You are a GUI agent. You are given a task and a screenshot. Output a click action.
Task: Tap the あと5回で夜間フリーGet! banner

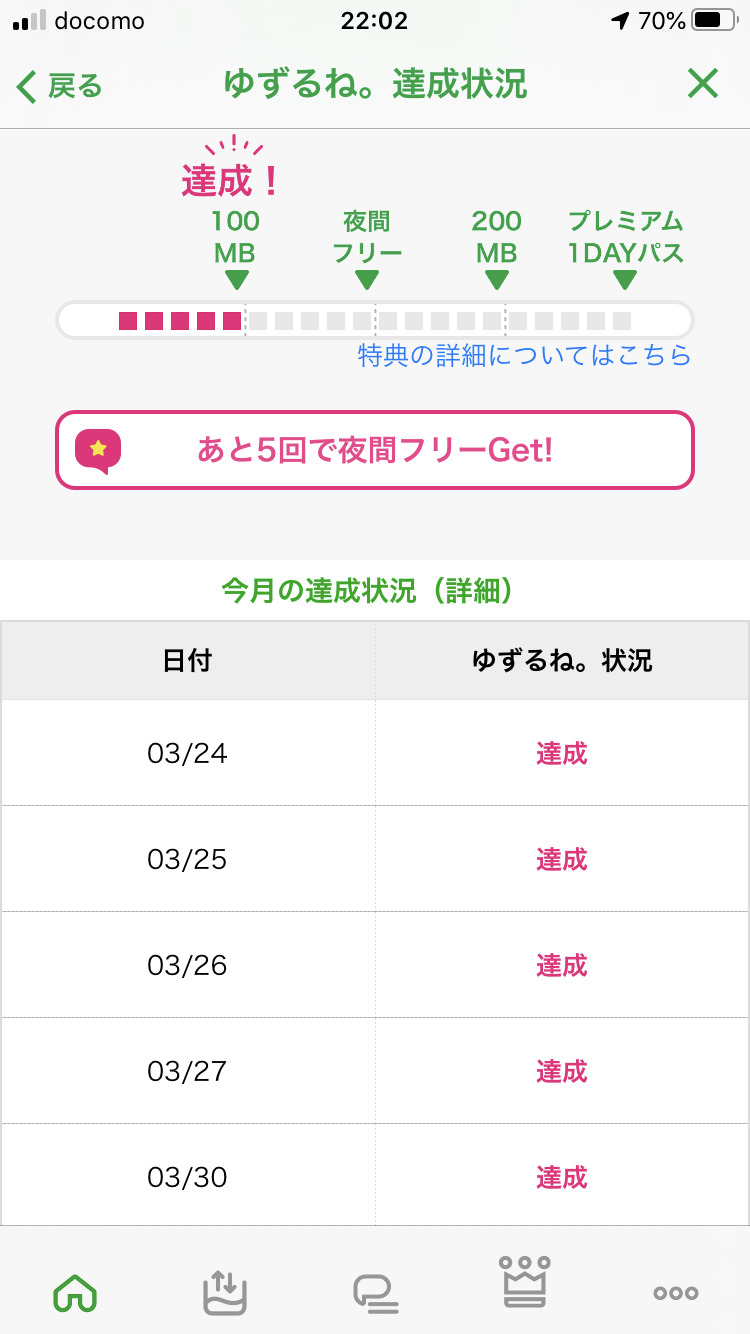coord(375,450)
